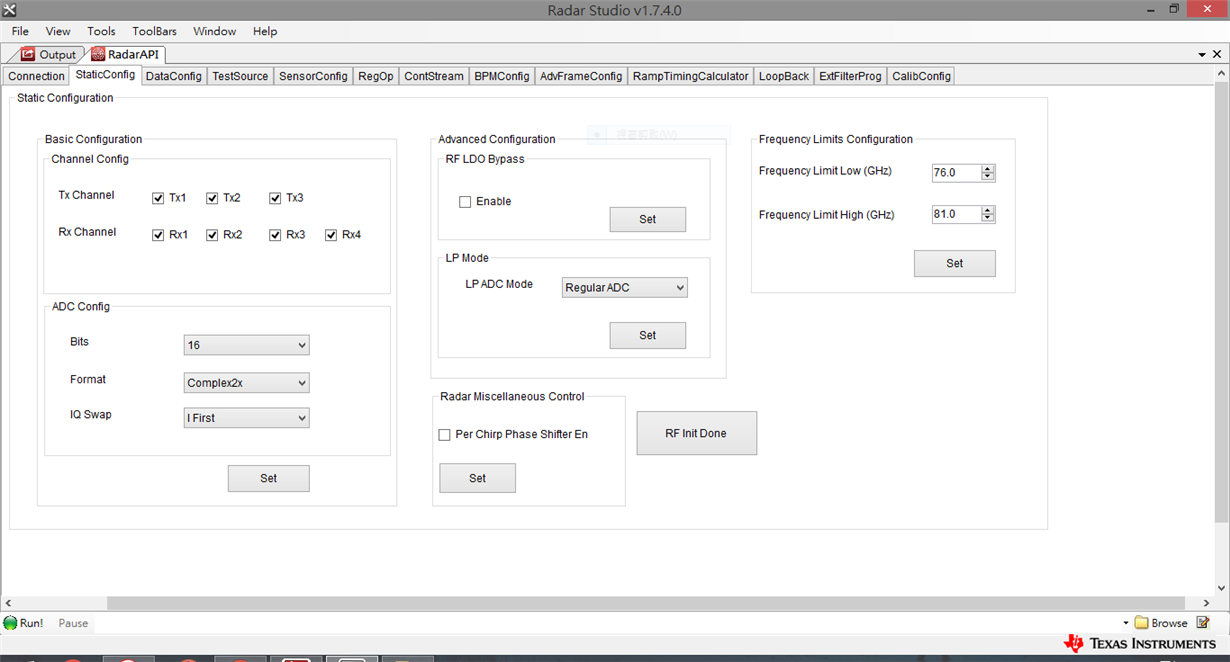
Task: Open the ToolBars menu
Action: [x=154, y=31]
